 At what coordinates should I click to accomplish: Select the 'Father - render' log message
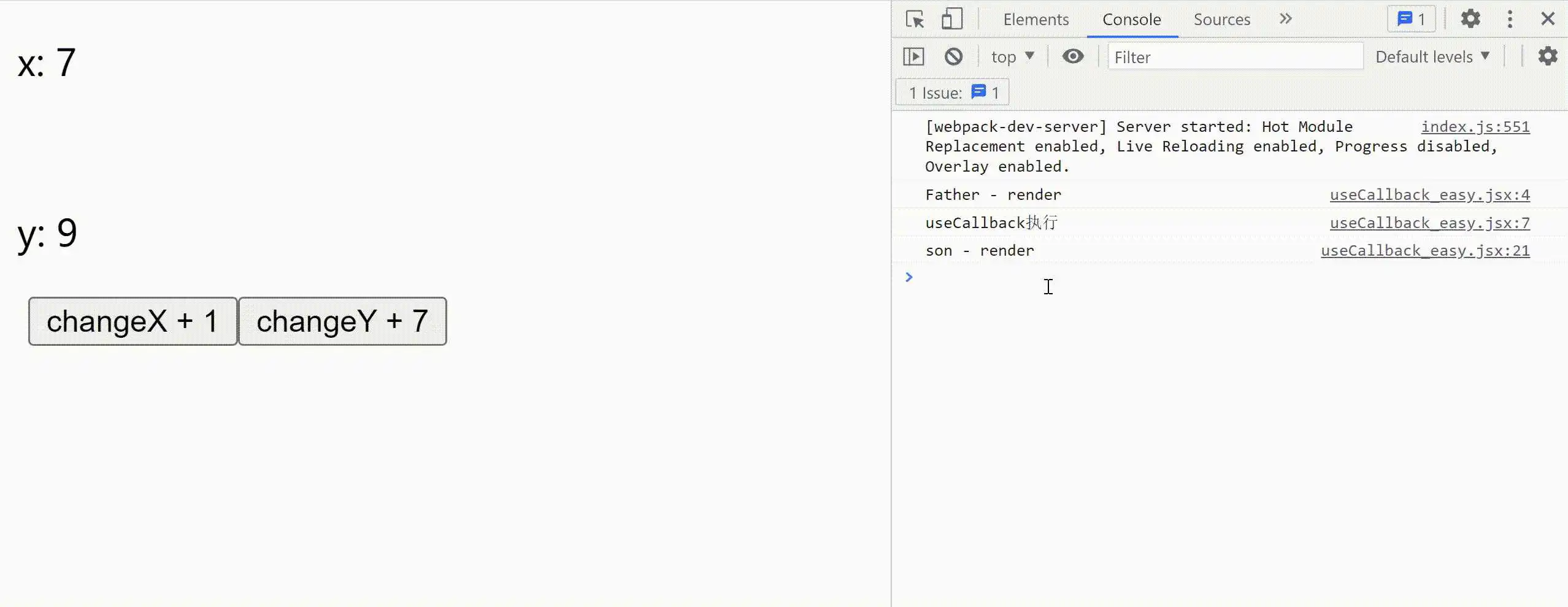pyautogui.click(x=993, y=195)
